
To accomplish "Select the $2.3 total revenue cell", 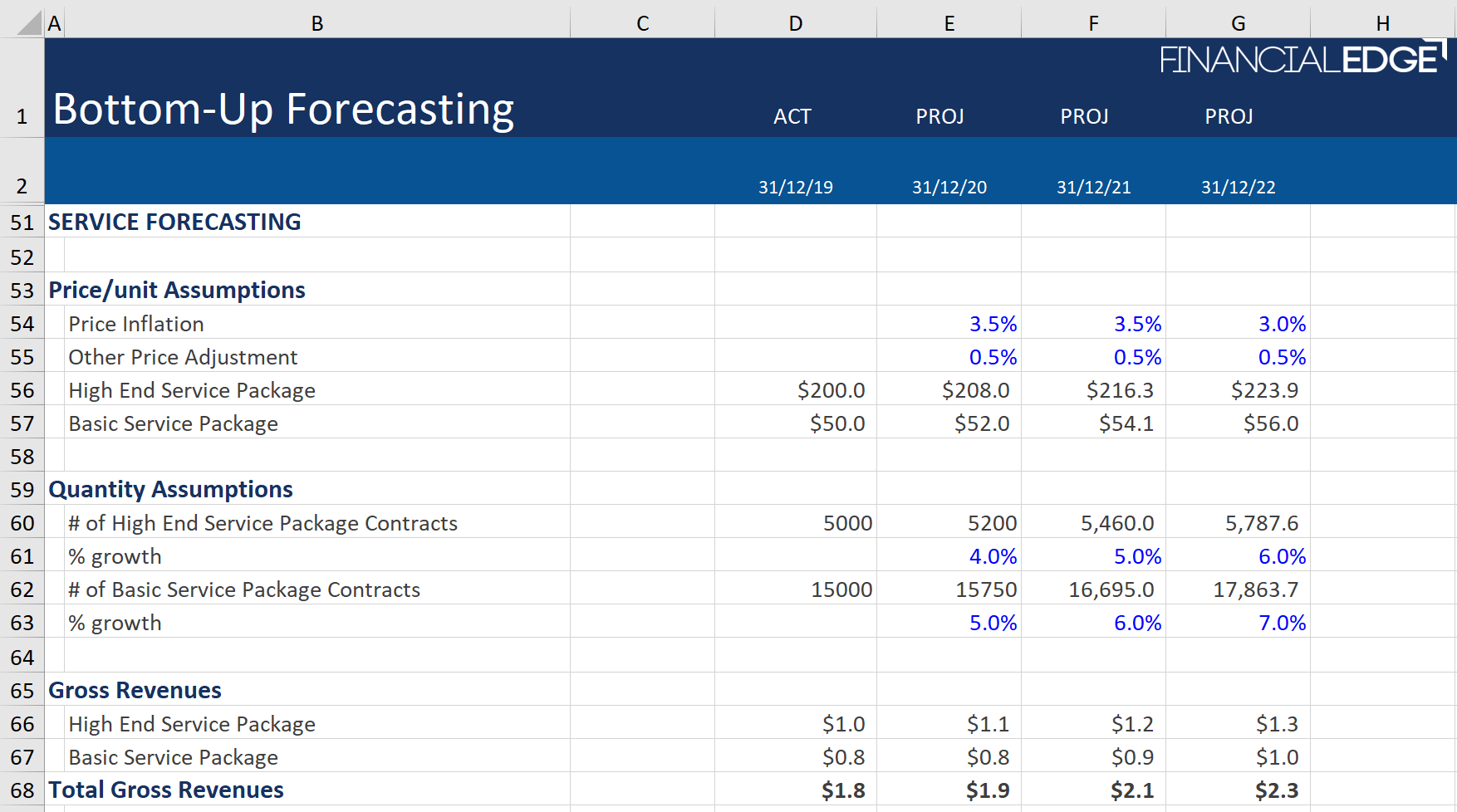I will 1237,790.
